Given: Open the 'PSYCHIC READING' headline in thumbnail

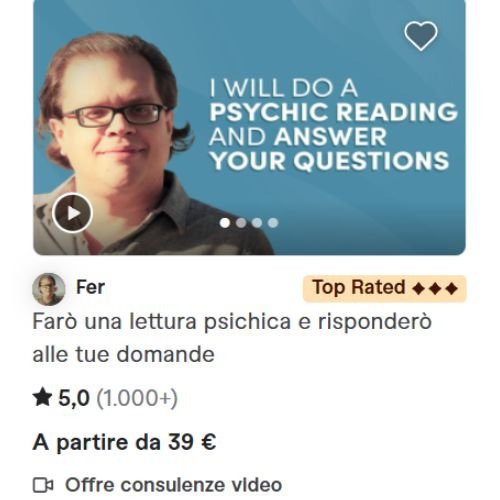Looking at the screenshot, I should point(333,112).
